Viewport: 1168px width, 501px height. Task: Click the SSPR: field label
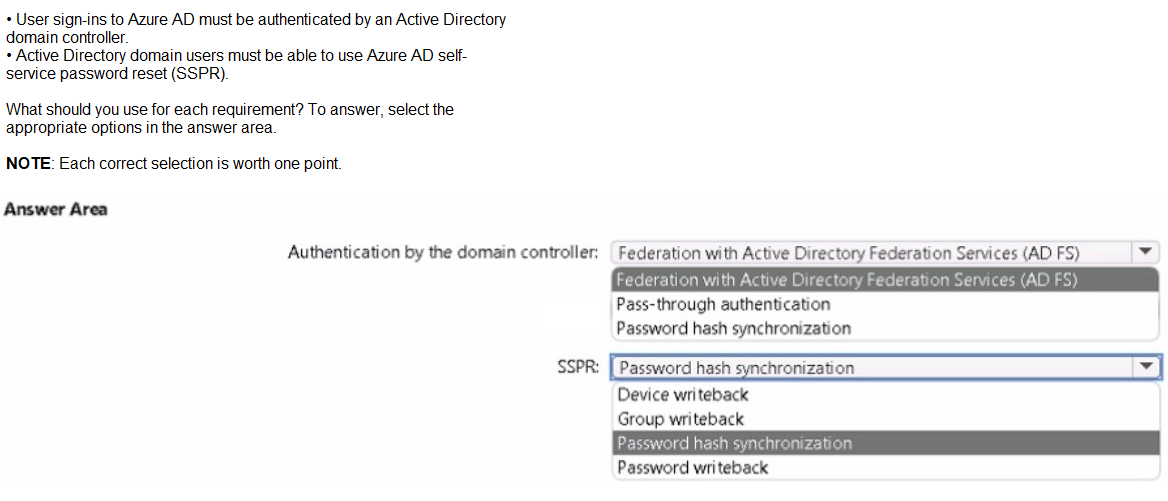[x=577, y=367]
